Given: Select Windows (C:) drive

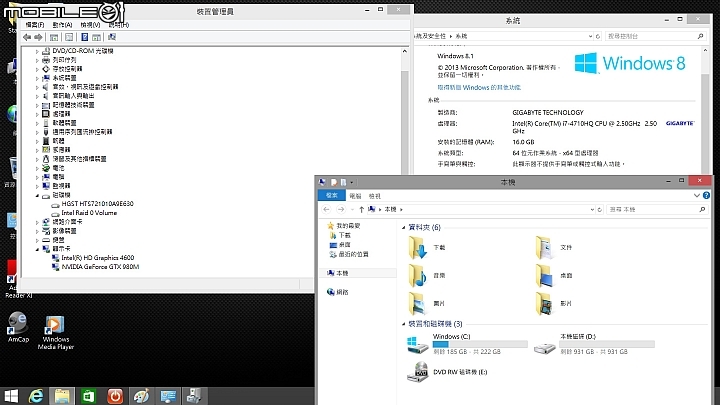Looking at the screenshot, I should point(467,344).
